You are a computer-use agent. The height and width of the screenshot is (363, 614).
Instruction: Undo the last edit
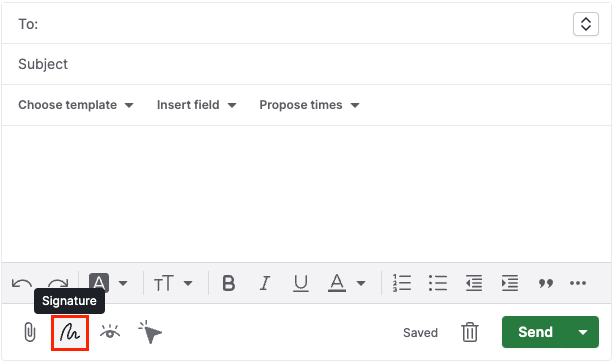pos(21,283)
